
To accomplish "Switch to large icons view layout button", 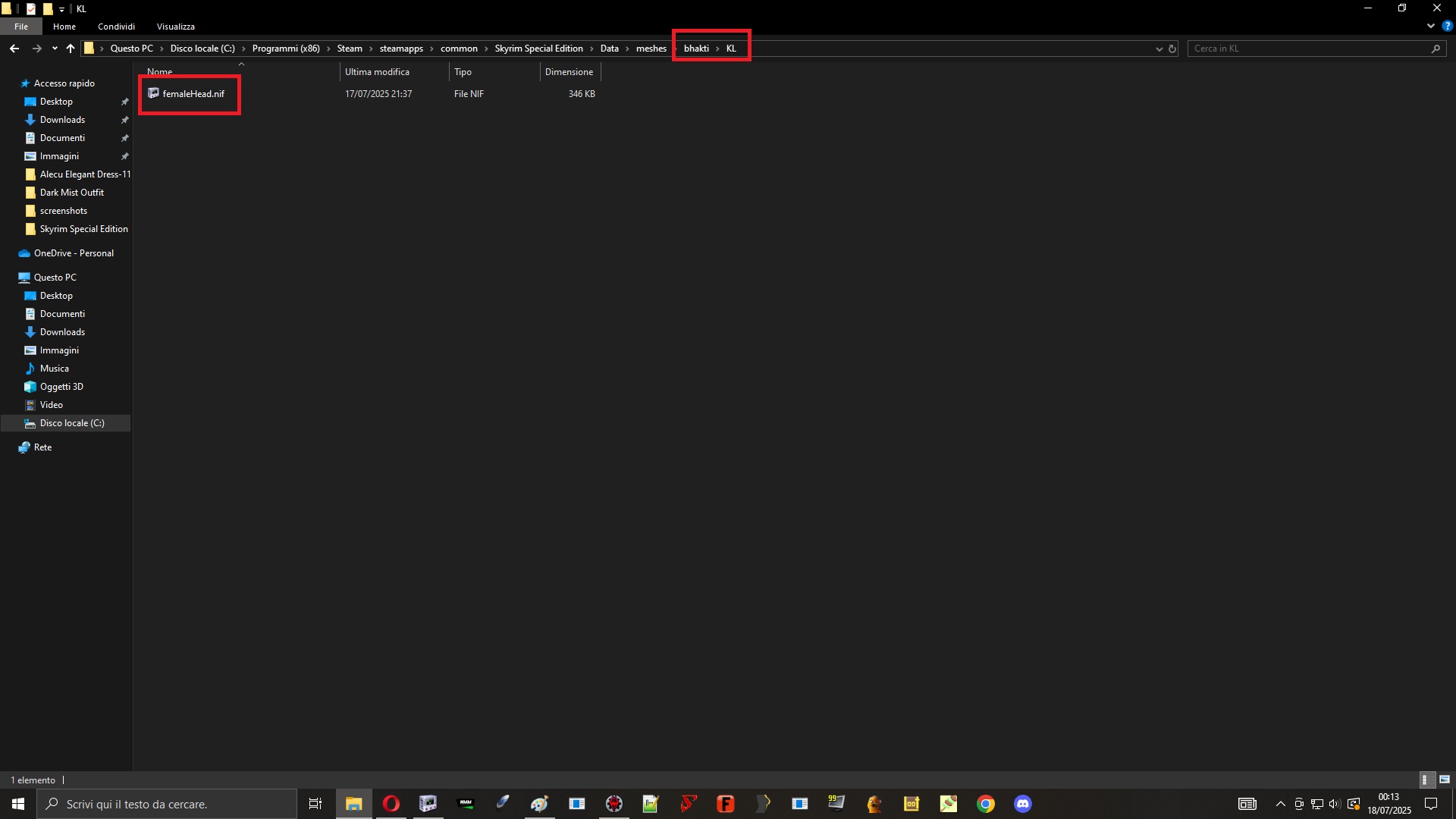I will pos(1445,780).
